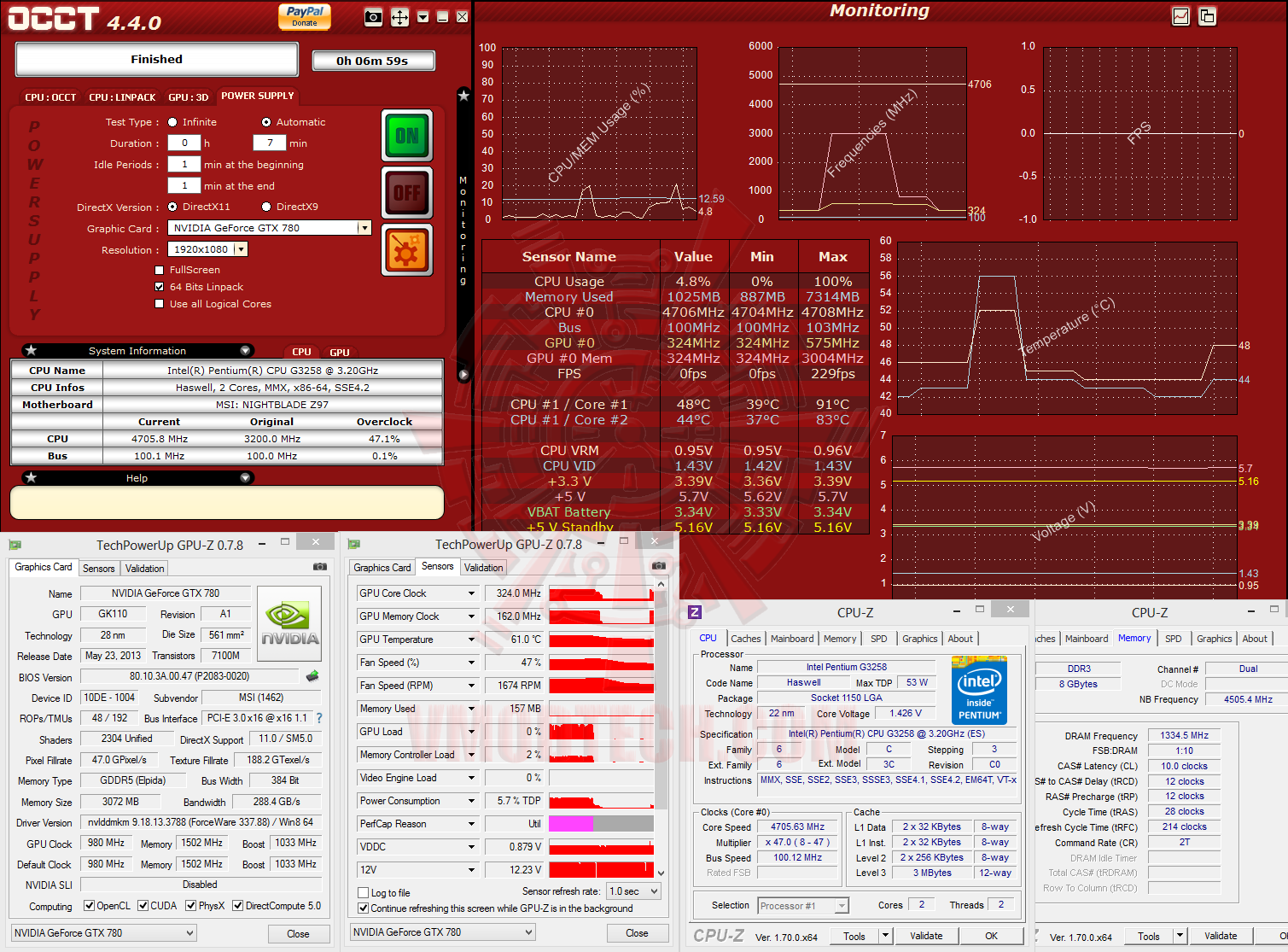Click Close in GPU-Z's Graphics Card window
Viewport: 1288px width, 952px height.
click(298, 934)
